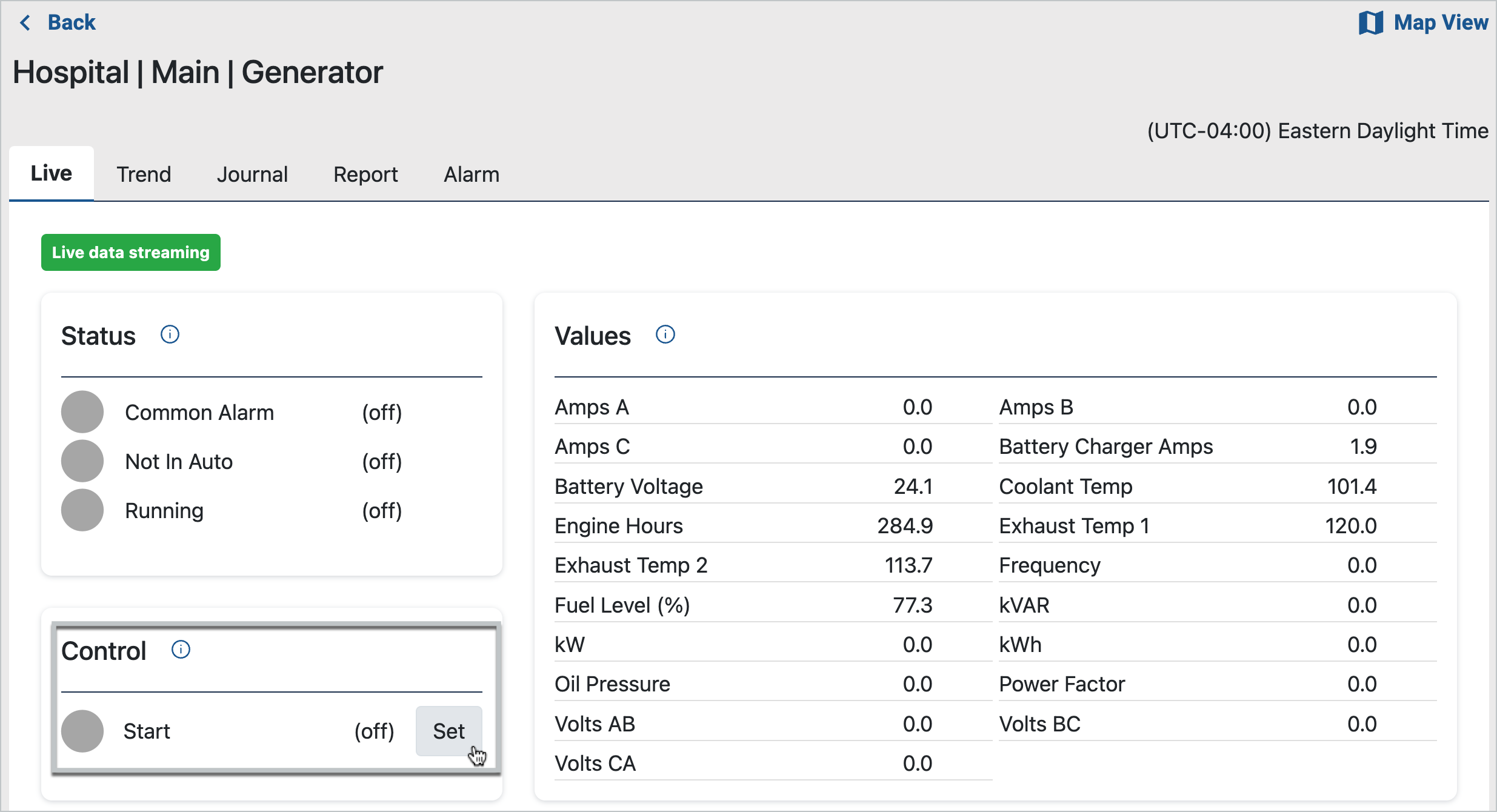Open the Values info icon
This screenshot has height=812, width=1497.
pyautogui.click(x=665, y=334)
